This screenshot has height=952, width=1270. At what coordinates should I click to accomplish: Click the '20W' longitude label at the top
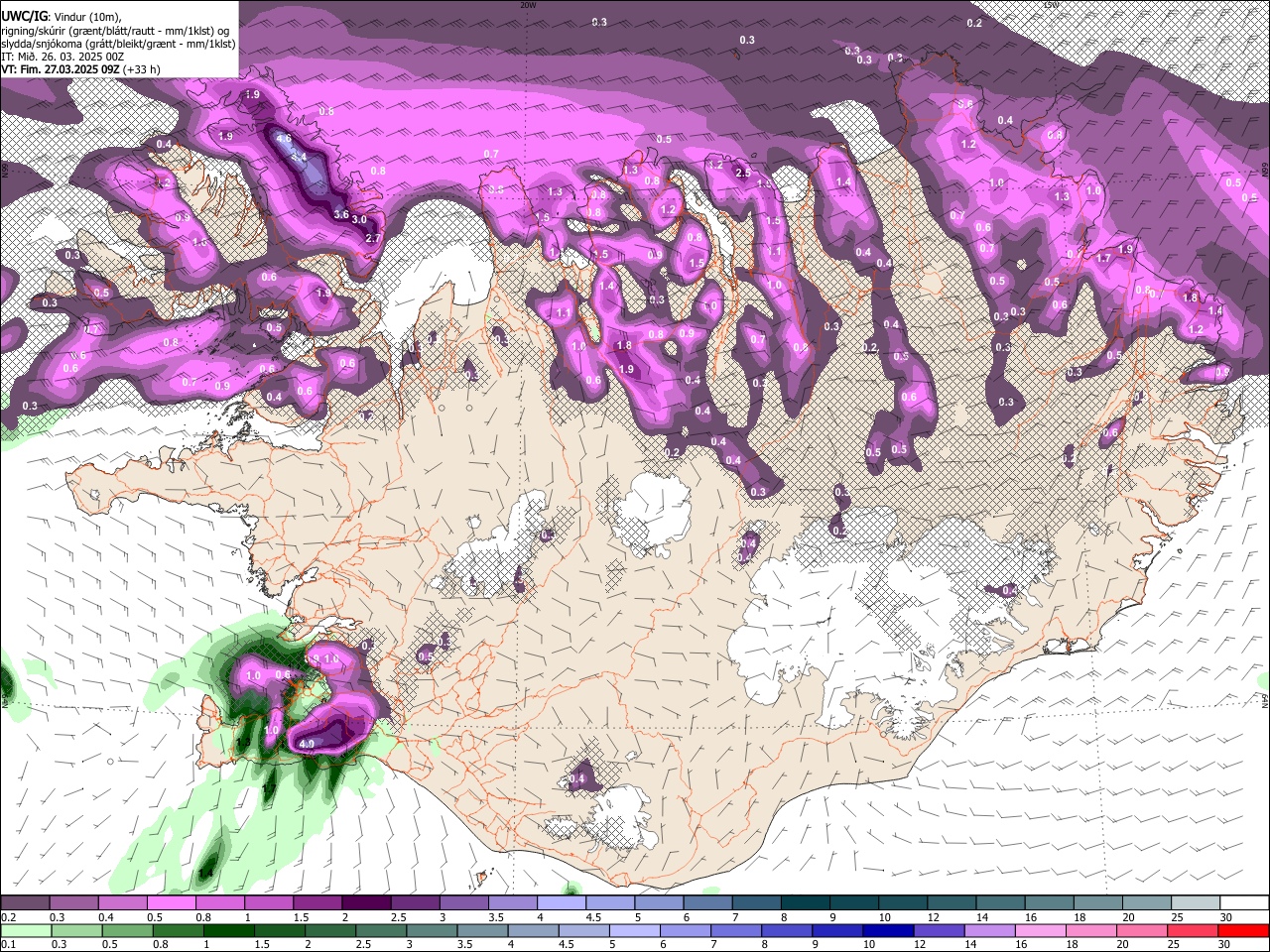[x=528, y=5]
